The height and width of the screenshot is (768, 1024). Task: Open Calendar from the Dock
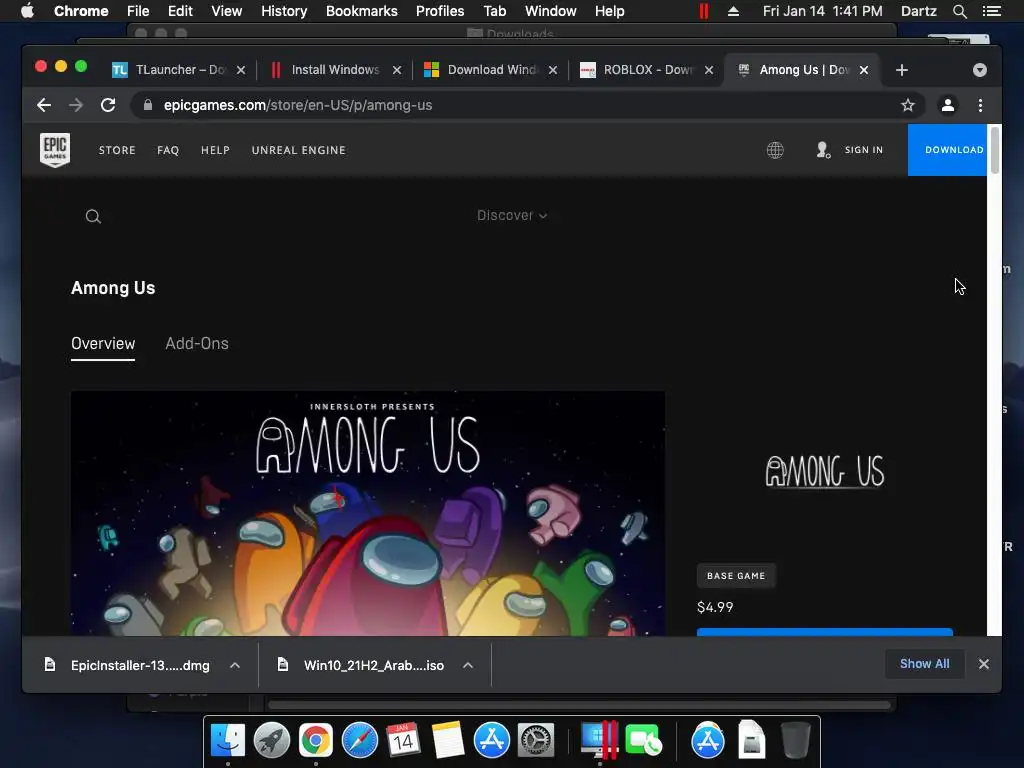point(403,741)
